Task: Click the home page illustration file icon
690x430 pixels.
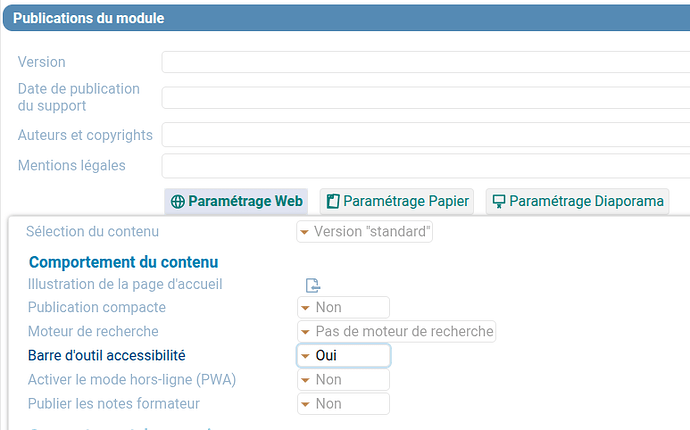Action: coord(313,285)
